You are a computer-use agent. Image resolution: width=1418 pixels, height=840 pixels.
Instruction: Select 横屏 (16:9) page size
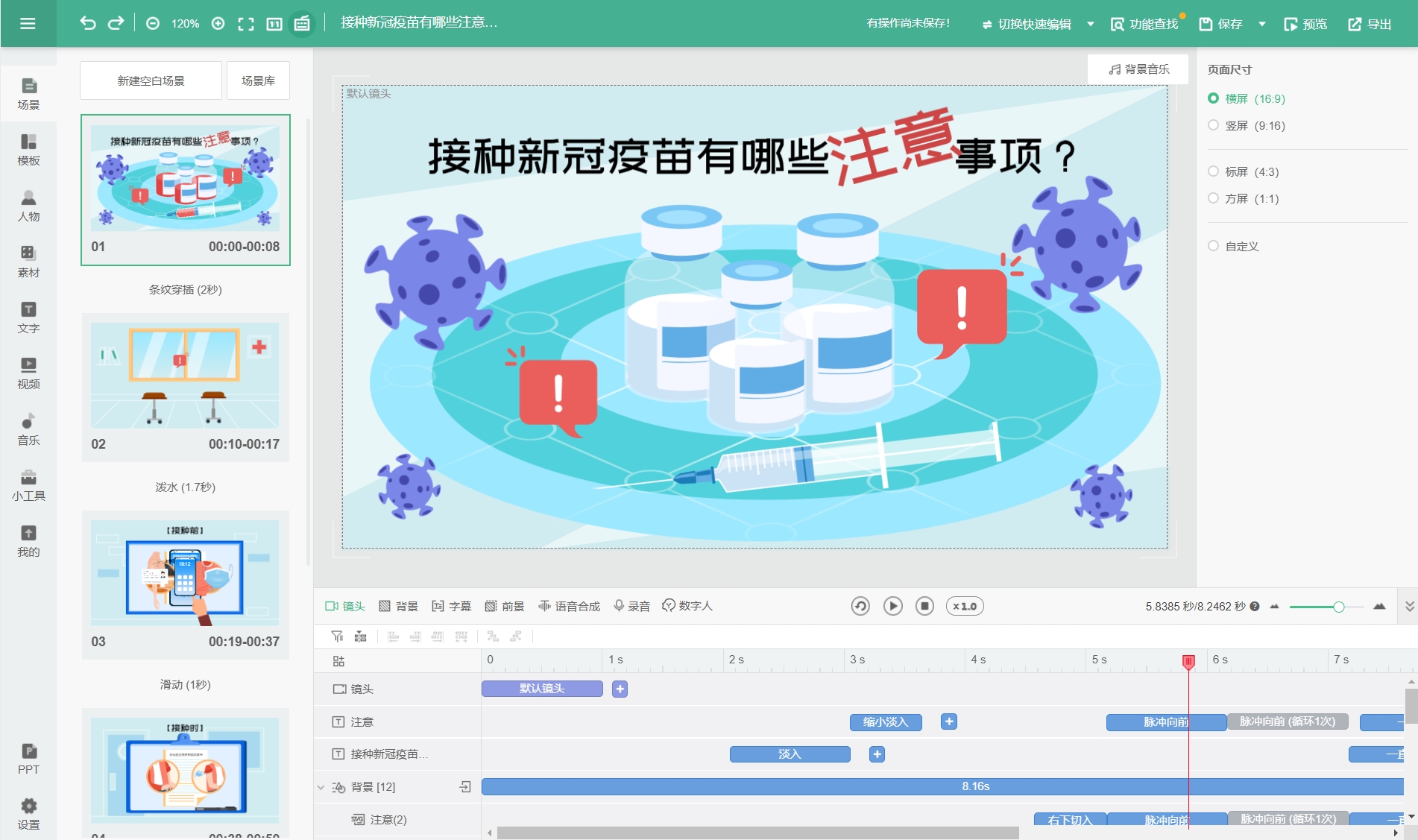pos(1247,98)
